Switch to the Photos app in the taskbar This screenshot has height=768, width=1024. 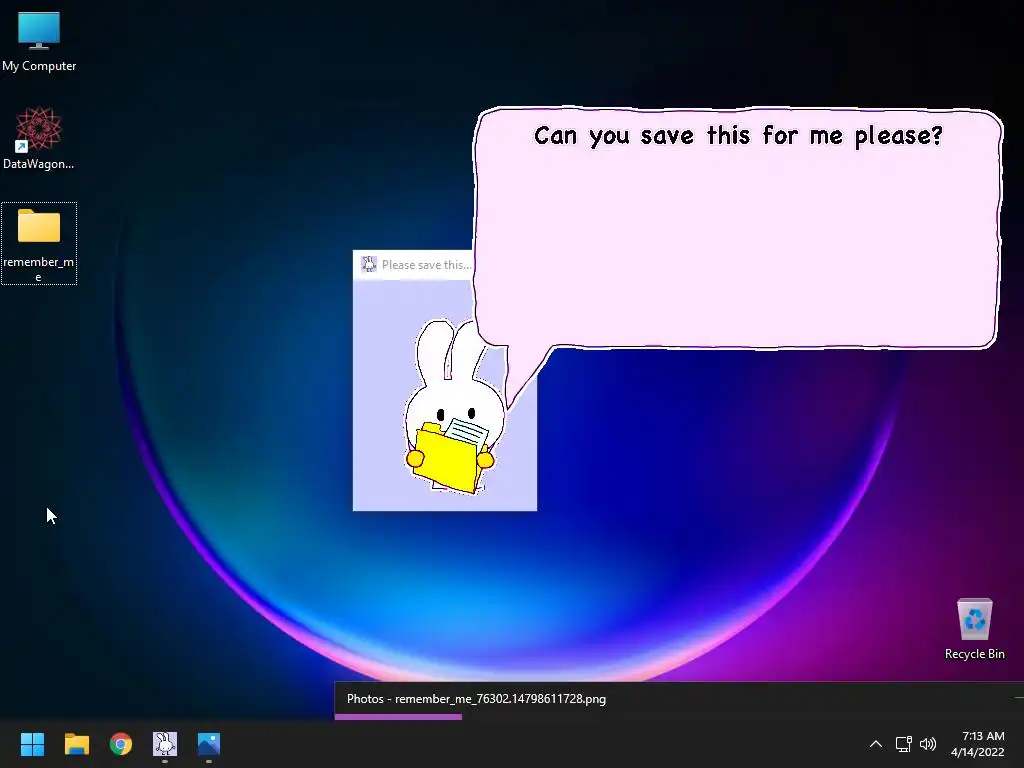[x=209, y=744]
